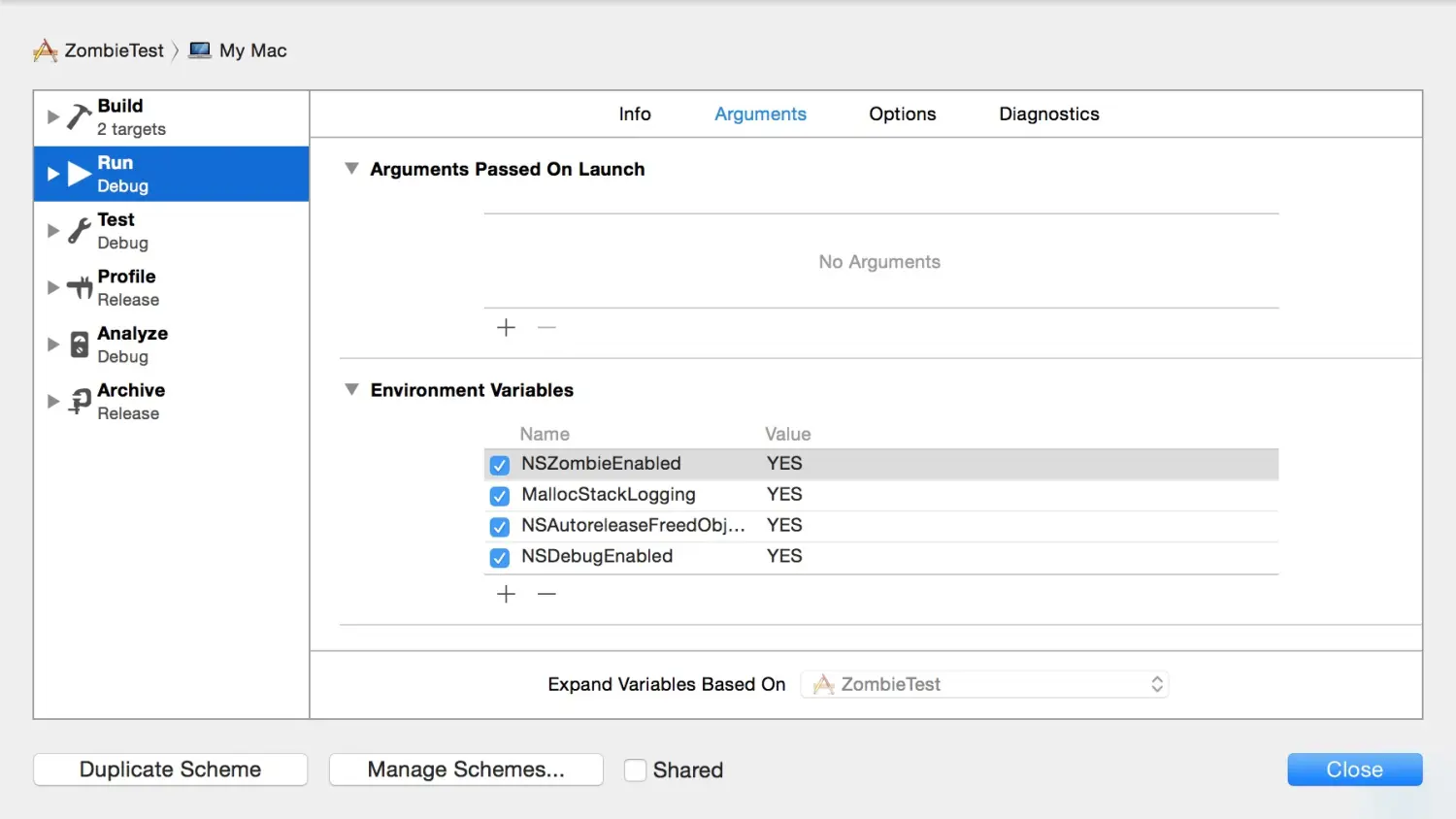Viewport: 1456px width, 819px height.
Task: Click ZombieTest icon in Expand Variables popup
Action: 824,684
